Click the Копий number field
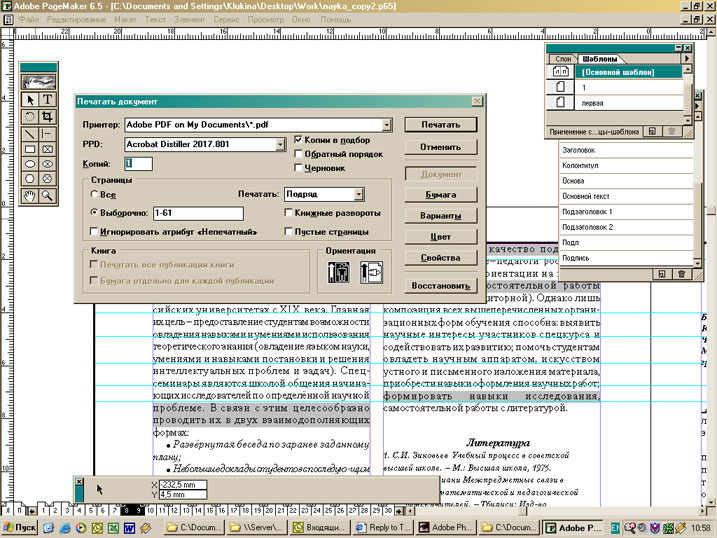The height and width of the screenshot is (538, 717). click(139, 164)
